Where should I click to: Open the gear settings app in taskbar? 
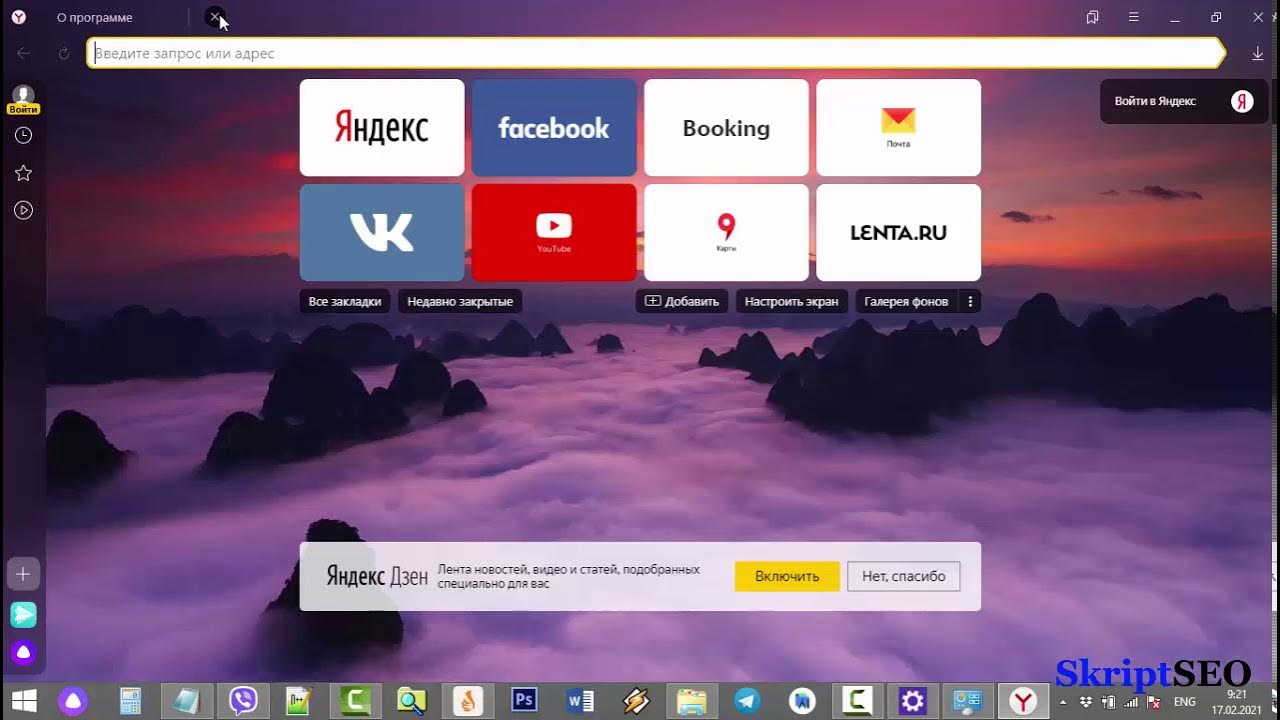pyautogui.click(x=912, y=701)
